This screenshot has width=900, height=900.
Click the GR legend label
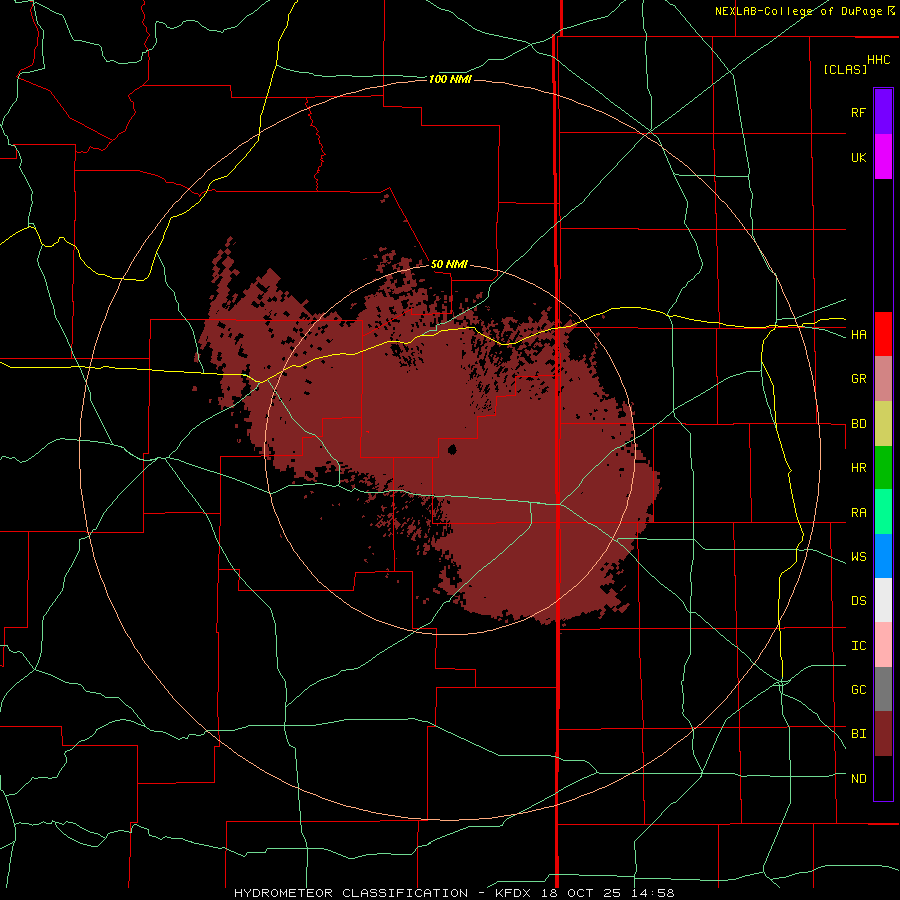tap(858, 379)
